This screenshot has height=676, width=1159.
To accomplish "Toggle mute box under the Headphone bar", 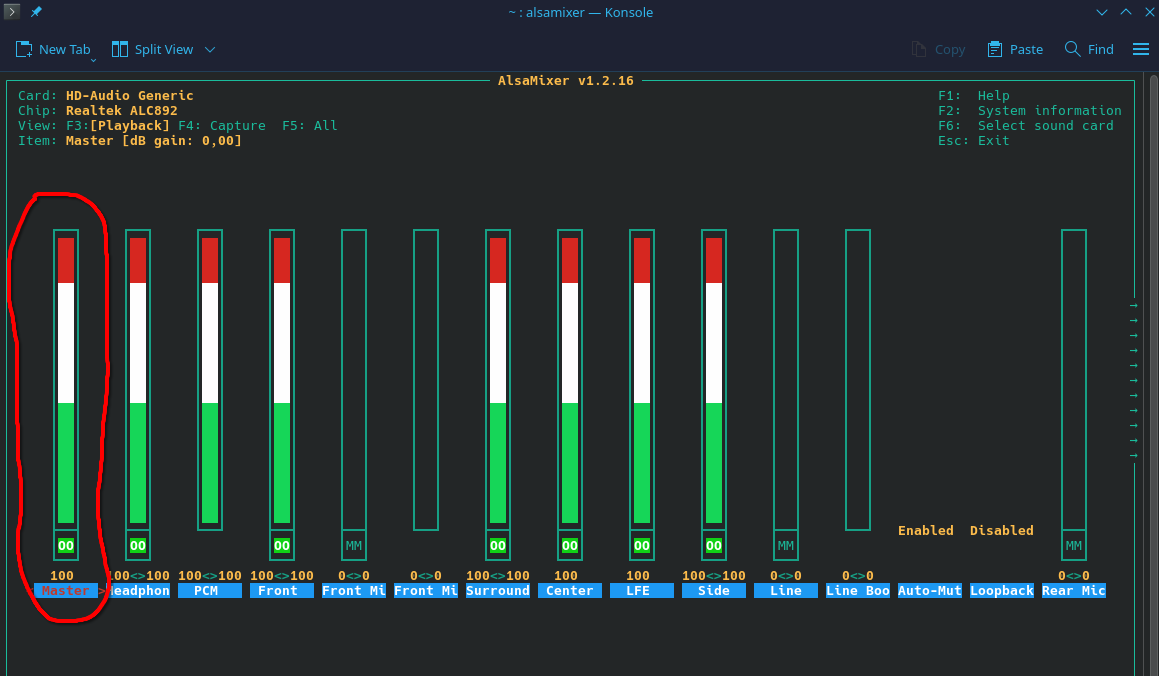I will [x=137, y=546].
